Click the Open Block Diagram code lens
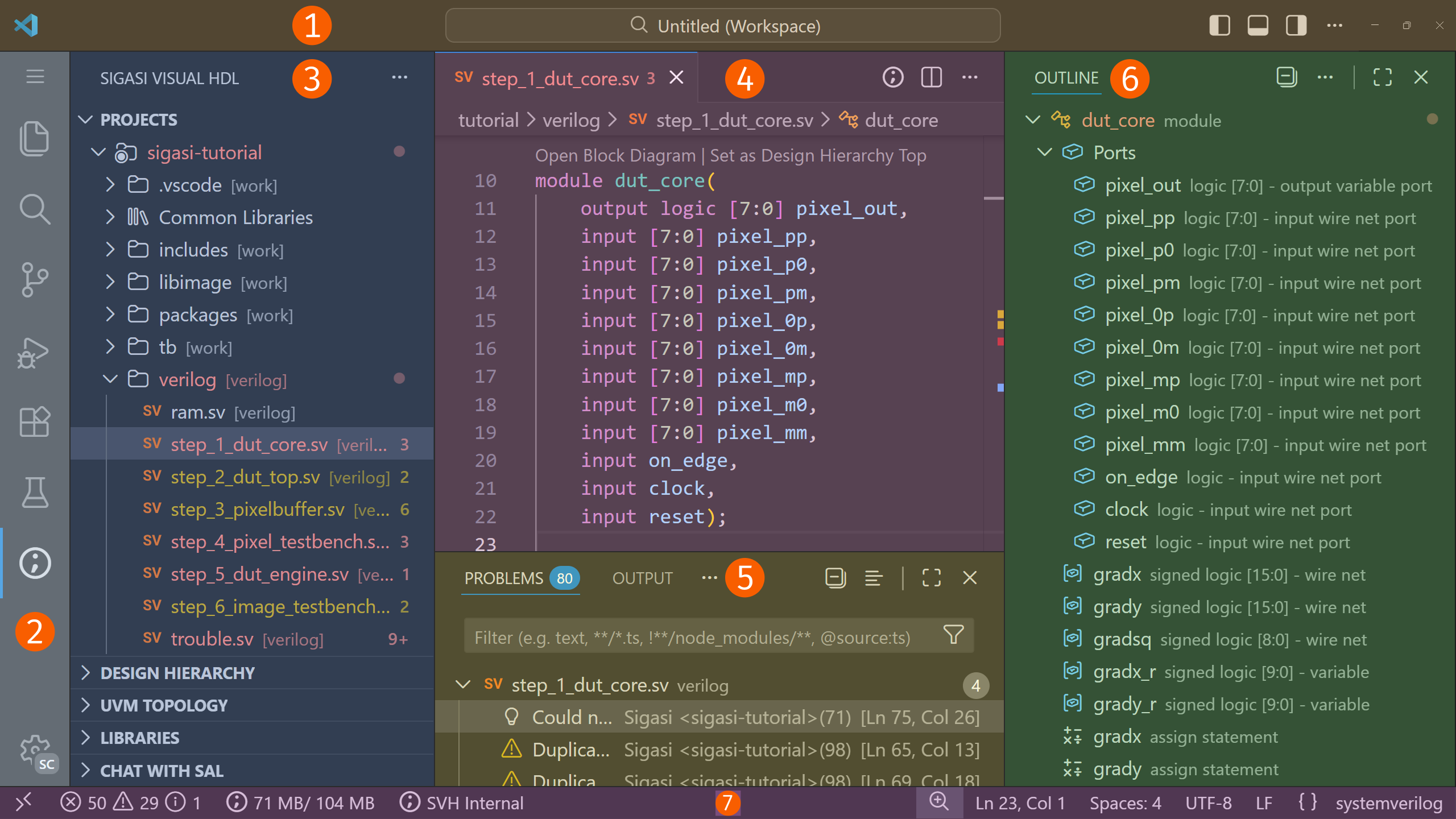Screen dimensions: 1456x819 615,155
